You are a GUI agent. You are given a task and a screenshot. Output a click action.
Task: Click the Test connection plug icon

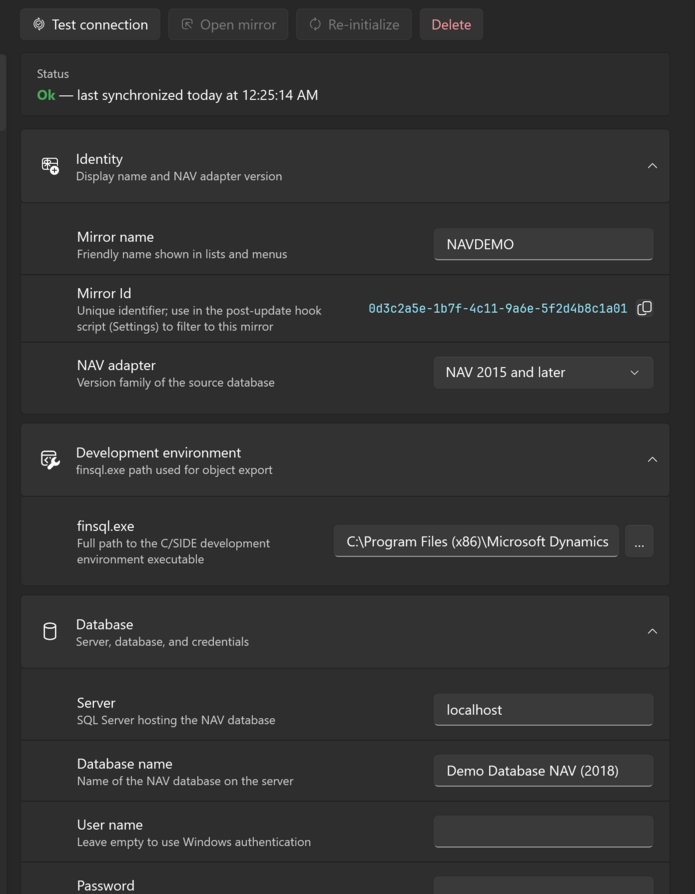pyautogui.click(x=39, y=25)
